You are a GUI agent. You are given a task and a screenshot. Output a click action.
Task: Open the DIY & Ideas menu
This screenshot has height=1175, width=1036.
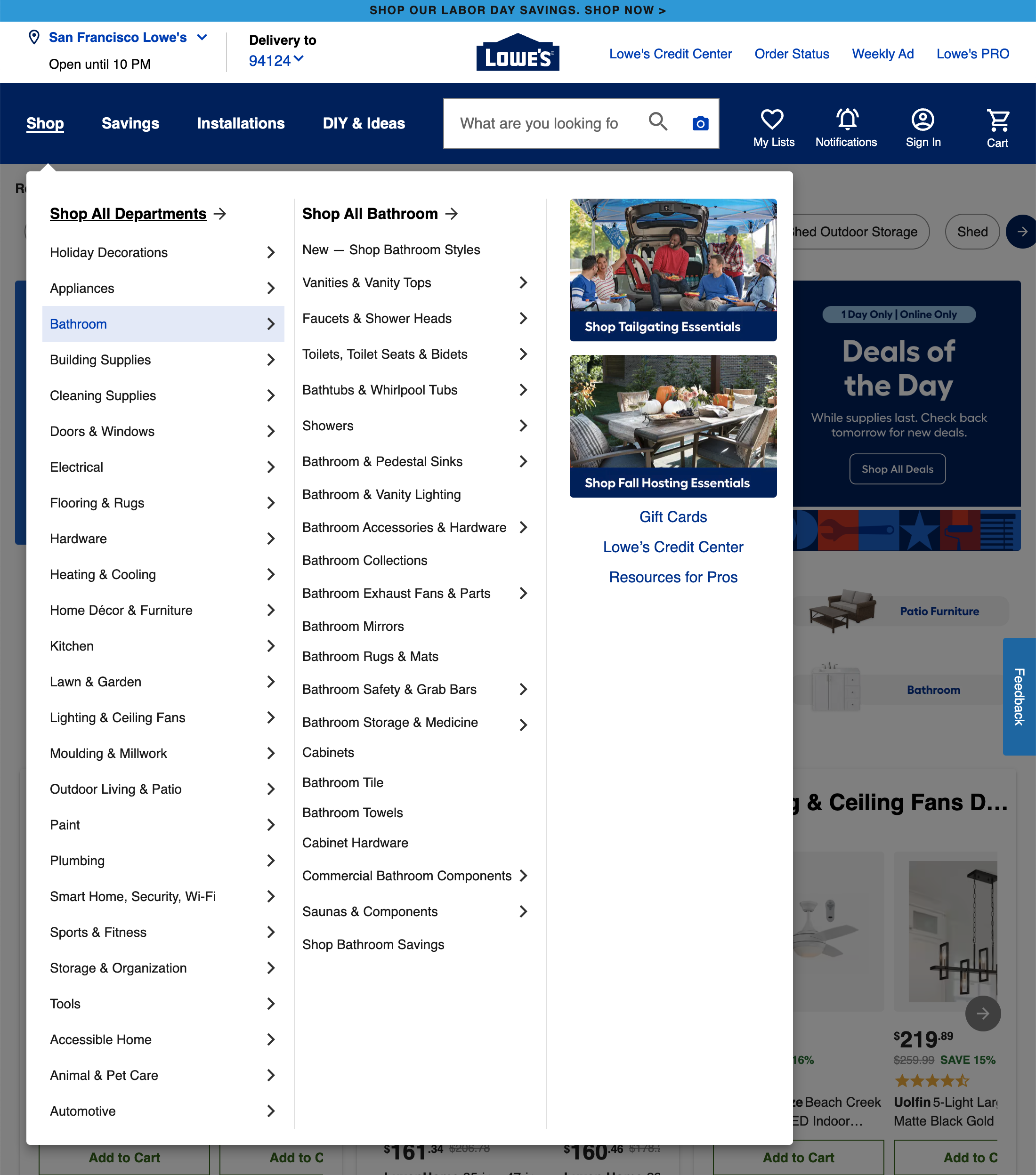364,123
